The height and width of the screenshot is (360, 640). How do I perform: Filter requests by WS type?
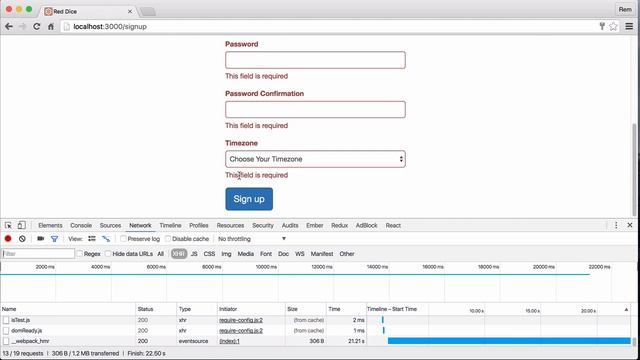tap(300, 254)
